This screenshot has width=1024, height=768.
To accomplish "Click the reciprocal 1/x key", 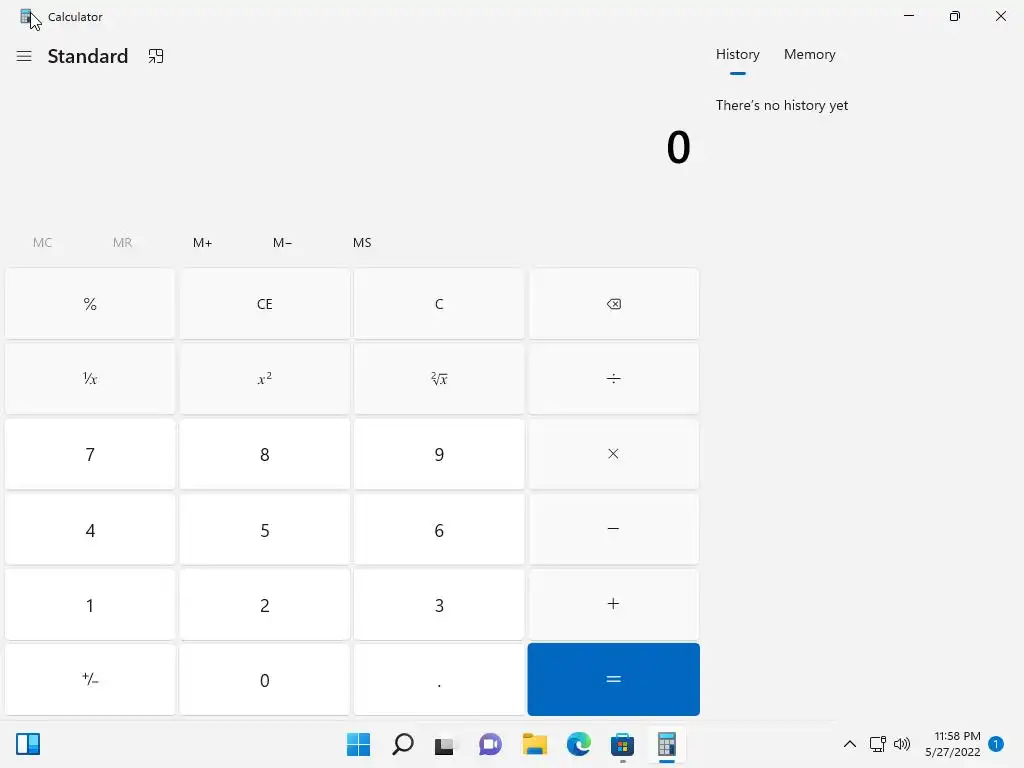I will pyautogui.click(x=90, y=379).
